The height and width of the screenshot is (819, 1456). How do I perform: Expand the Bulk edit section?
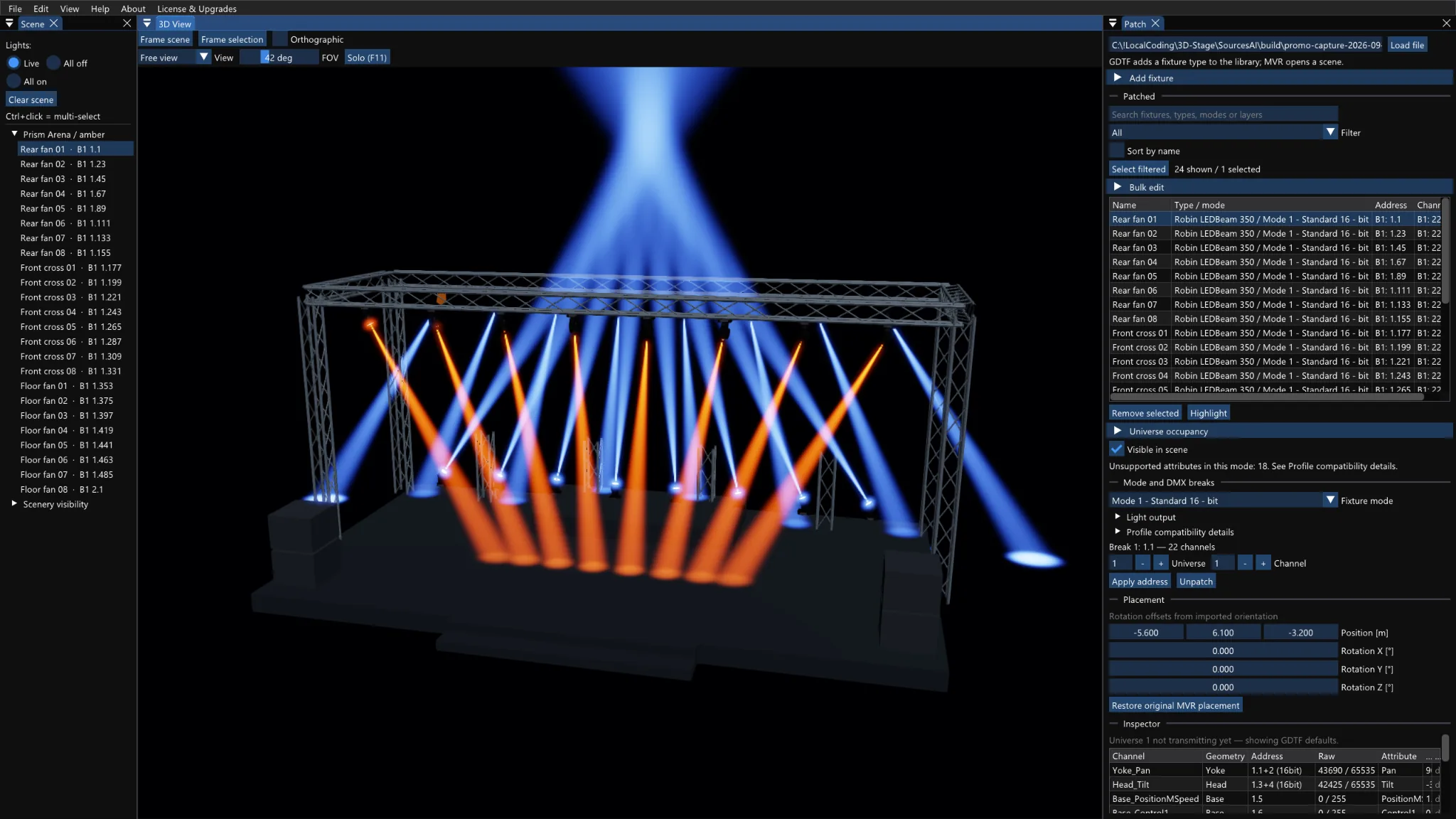1279,187
